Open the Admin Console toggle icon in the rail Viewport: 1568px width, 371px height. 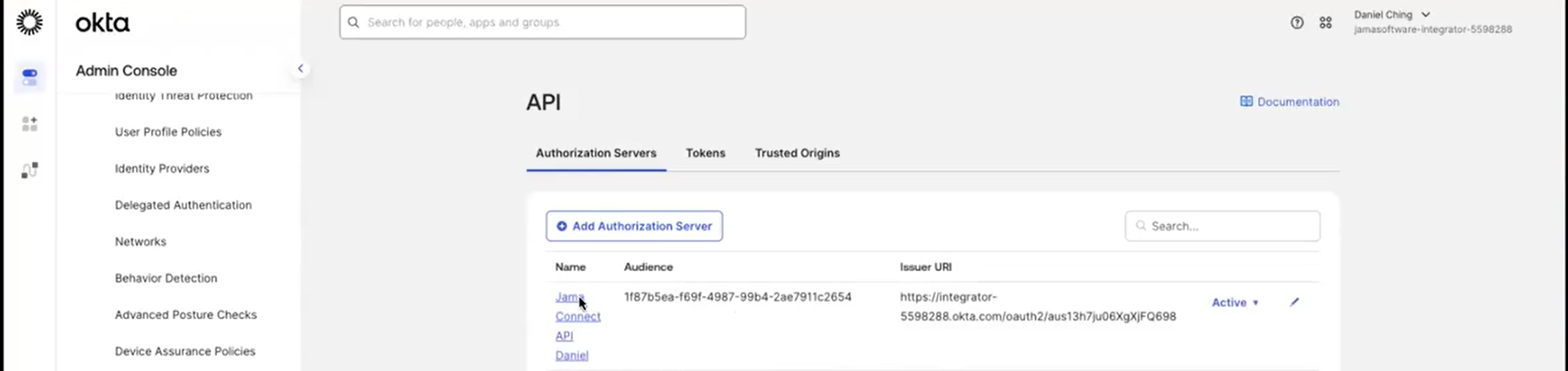[29, 77]
